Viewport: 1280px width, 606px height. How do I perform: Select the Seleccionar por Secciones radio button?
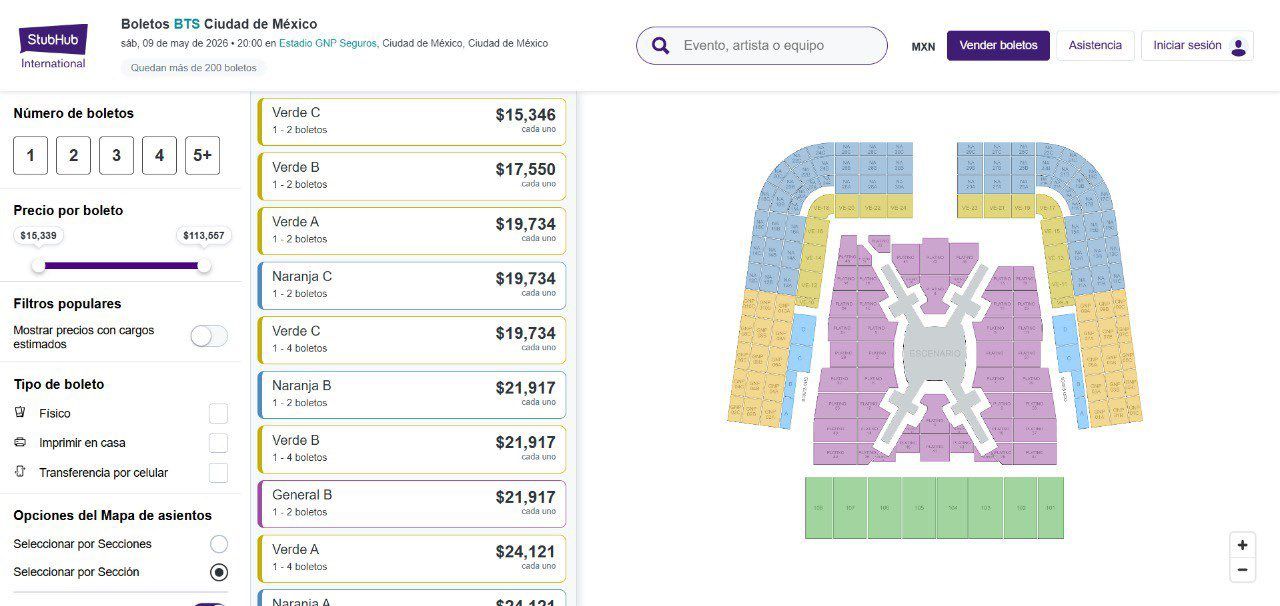[219, 544]
